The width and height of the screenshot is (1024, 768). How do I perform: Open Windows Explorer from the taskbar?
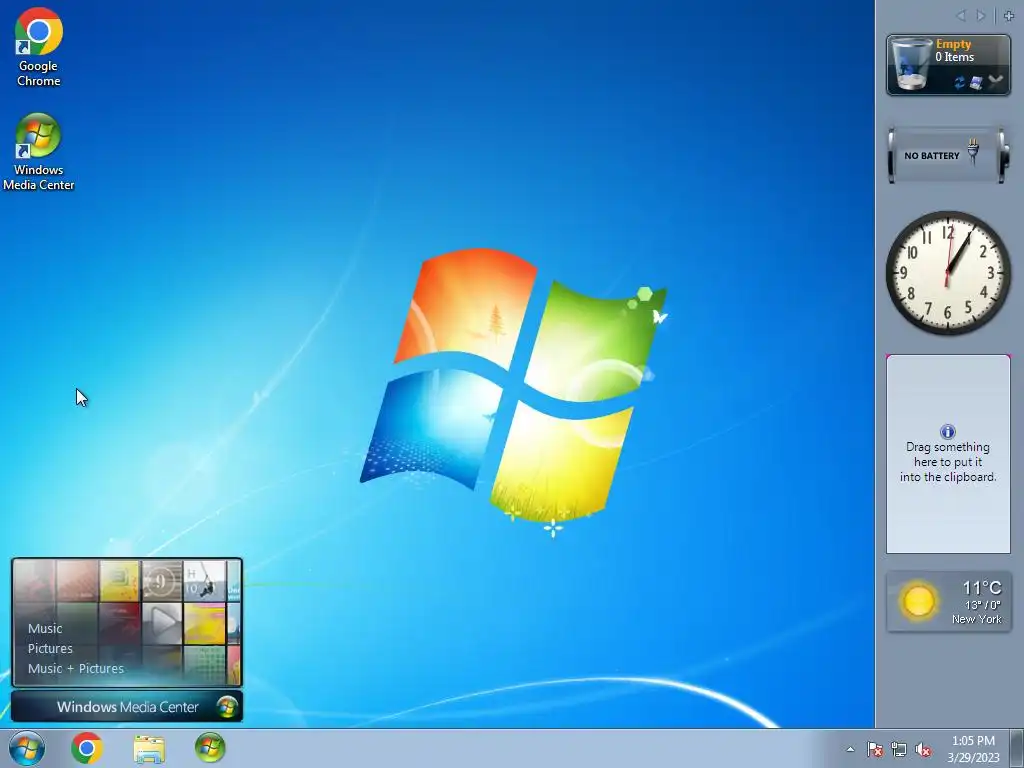(149, 748)
